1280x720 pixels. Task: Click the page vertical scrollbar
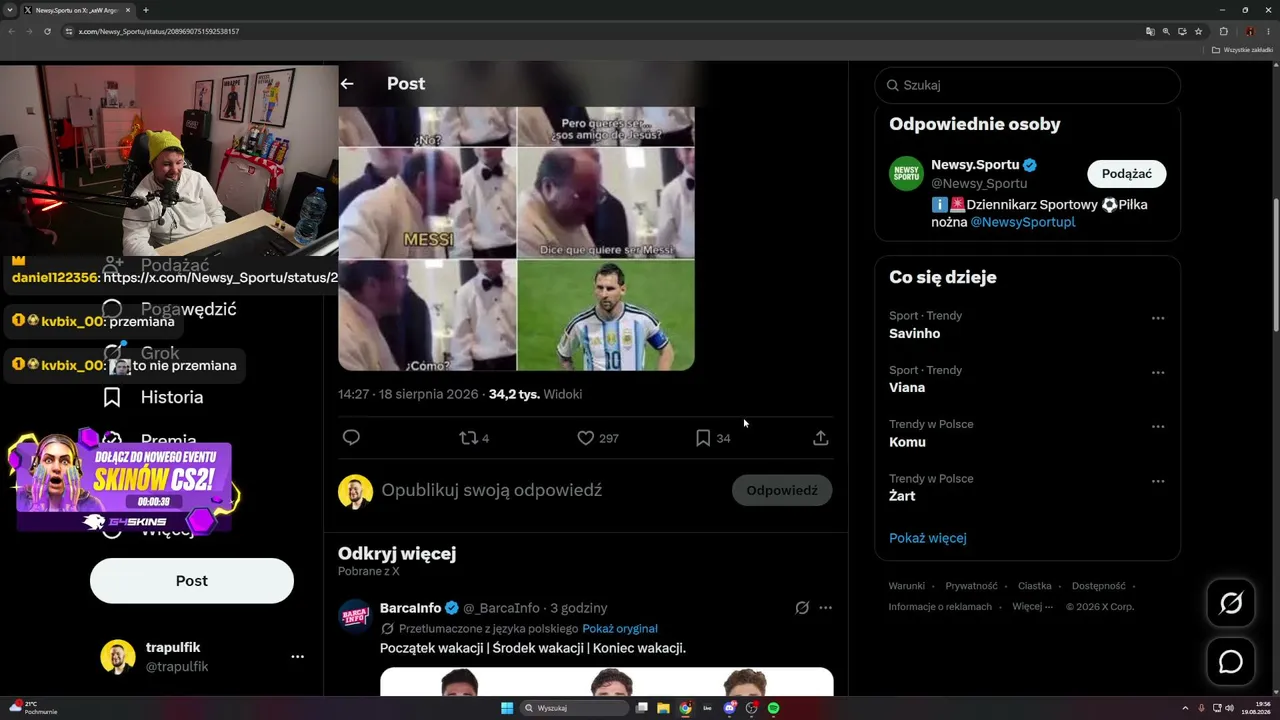tap(1275, 265)
